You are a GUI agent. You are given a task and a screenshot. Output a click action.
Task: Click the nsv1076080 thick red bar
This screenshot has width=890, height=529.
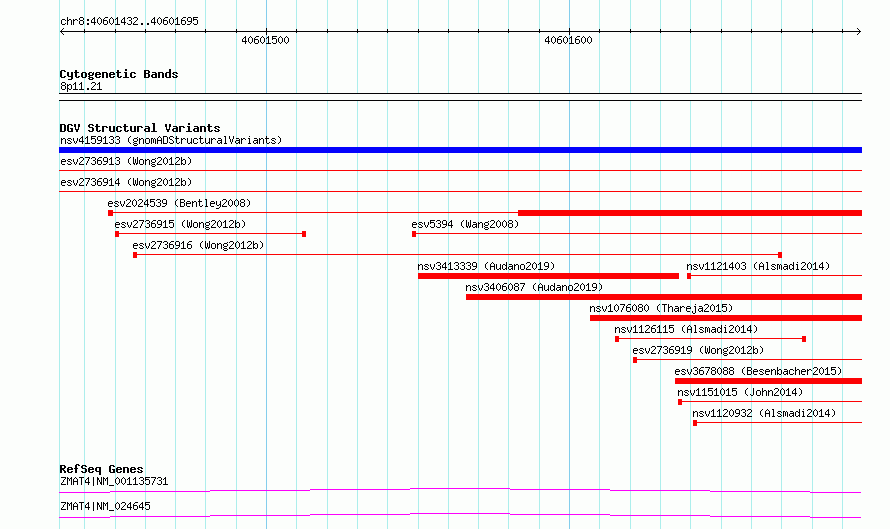pos(726,318)
